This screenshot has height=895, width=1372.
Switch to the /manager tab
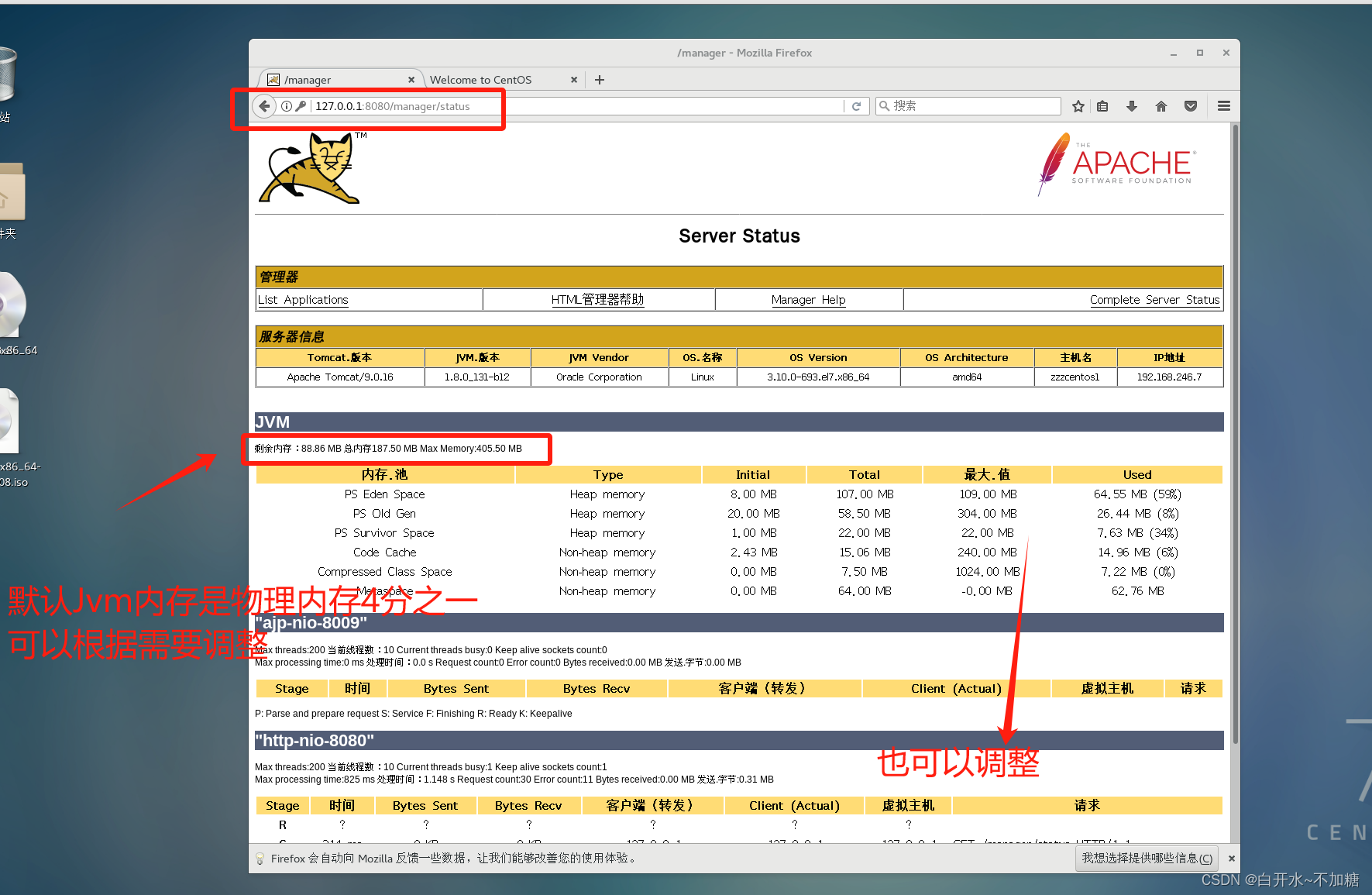341,80
